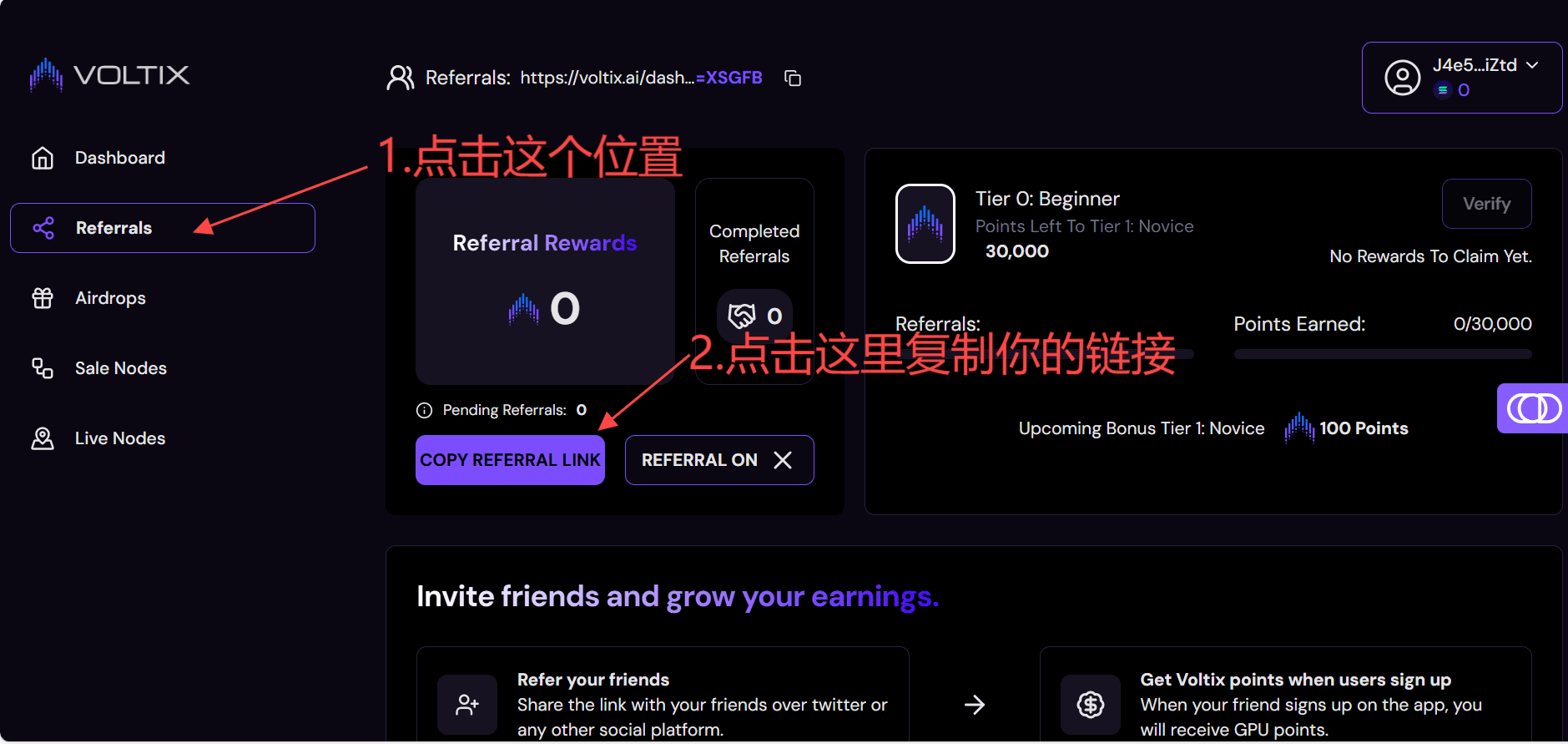Click the Points Earned progress bar
Image resolution: width=1568 pixels, height=744 pixels.
pos(1383,354)
